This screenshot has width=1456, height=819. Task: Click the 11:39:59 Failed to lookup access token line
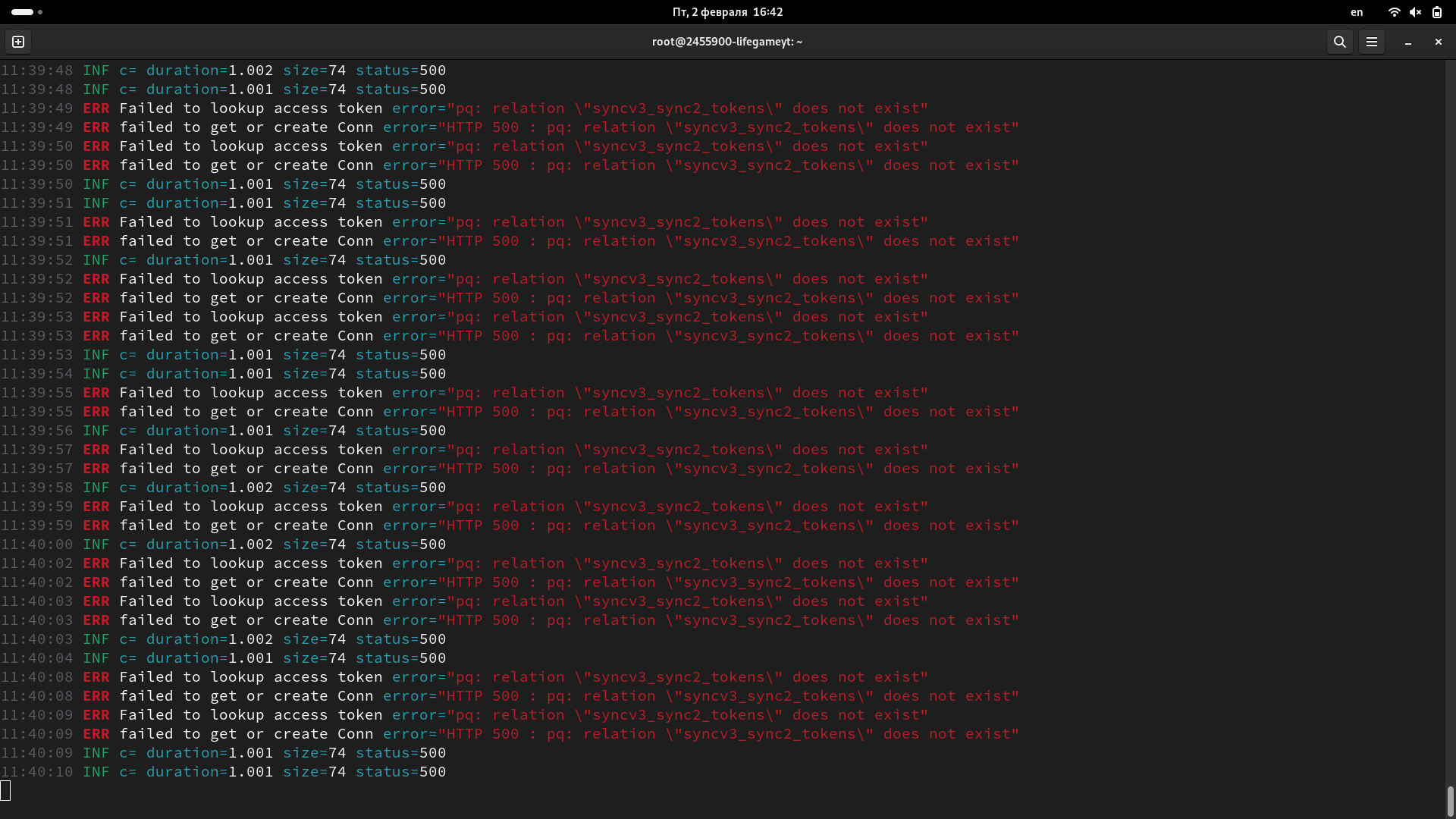tap(464, 507)
